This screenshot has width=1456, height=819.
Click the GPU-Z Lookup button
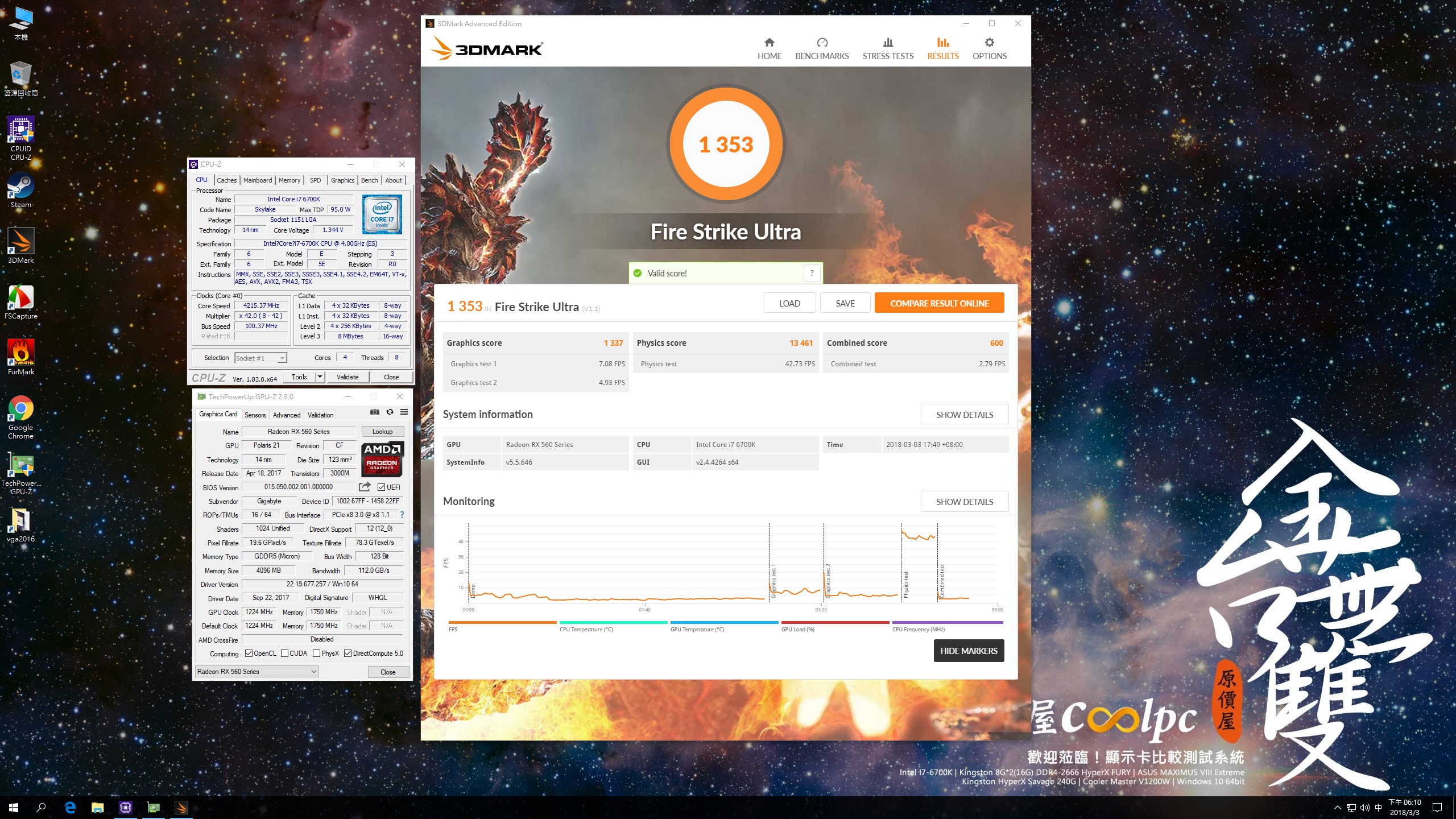383,432
